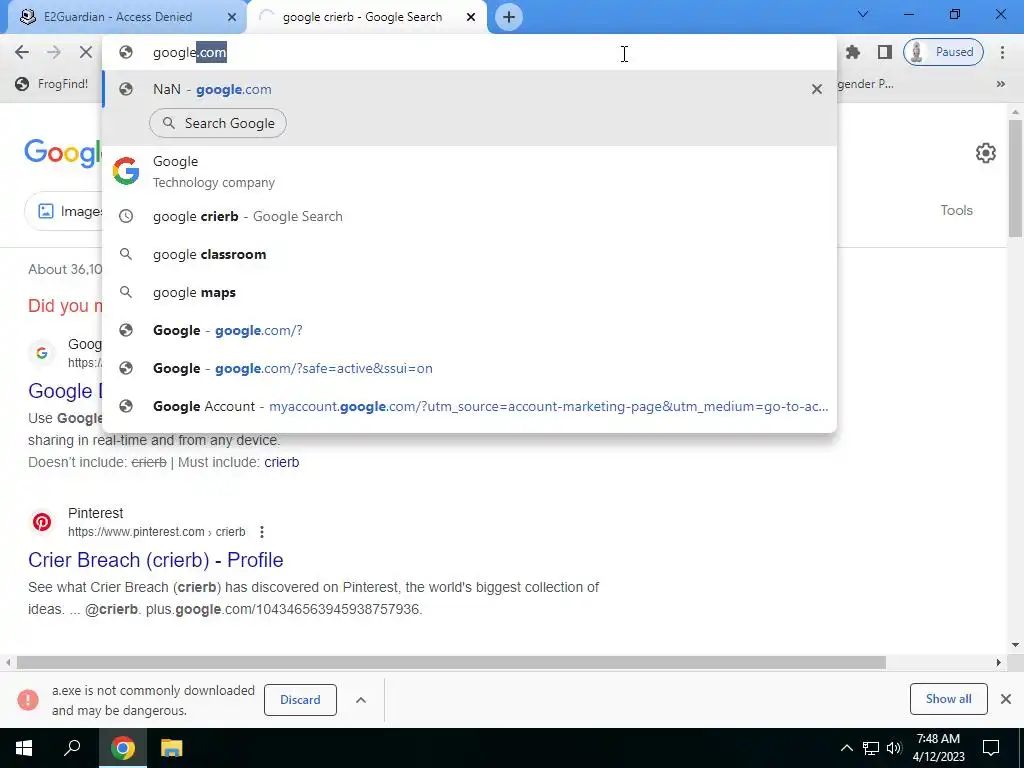This screenshot has height=768, width=1024.
Task: Click the vertical scrollbar thumb
Action: click(1015, 178)
